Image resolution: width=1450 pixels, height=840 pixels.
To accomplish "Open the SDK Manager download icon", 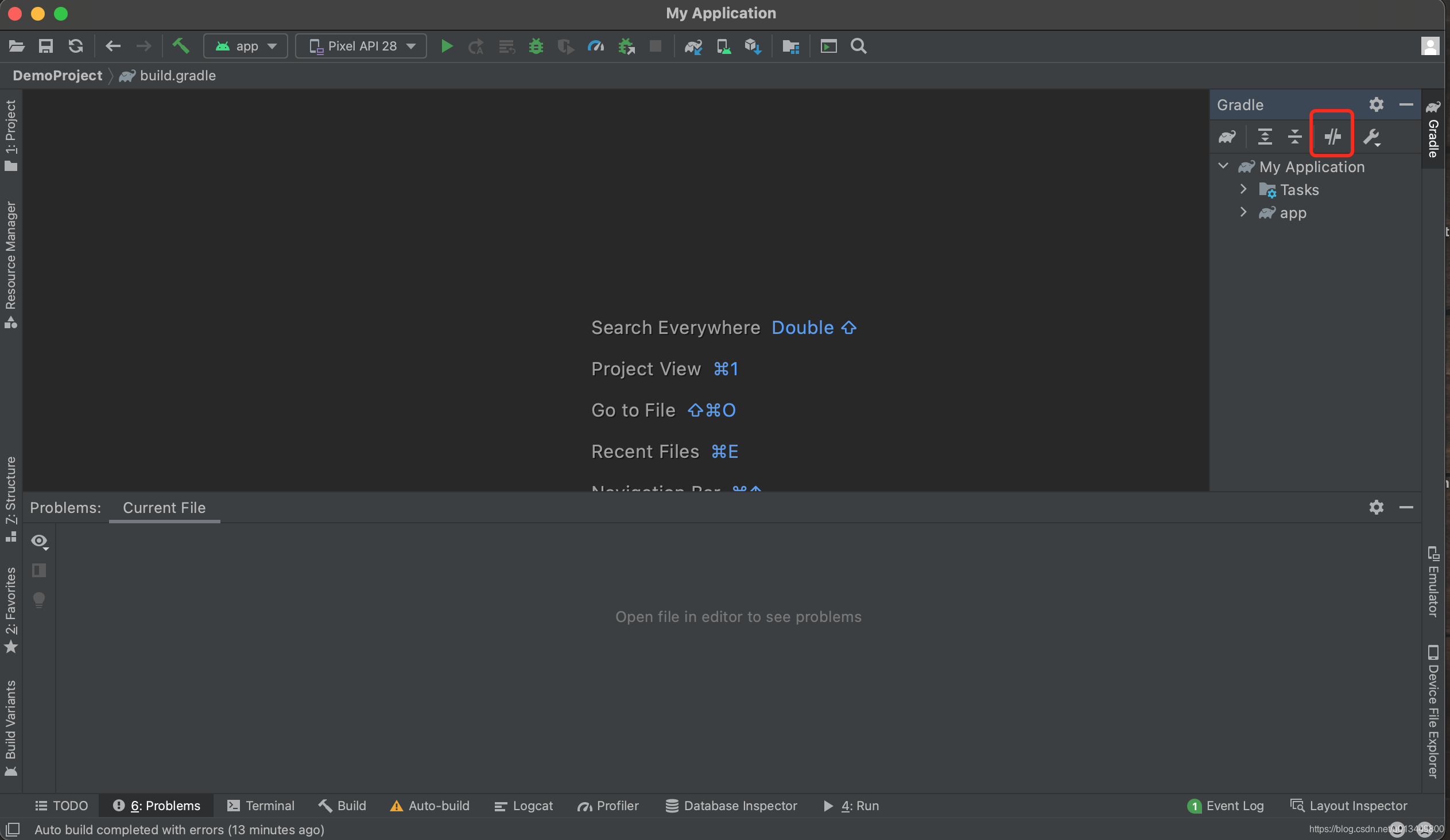I will coord(752,46).
